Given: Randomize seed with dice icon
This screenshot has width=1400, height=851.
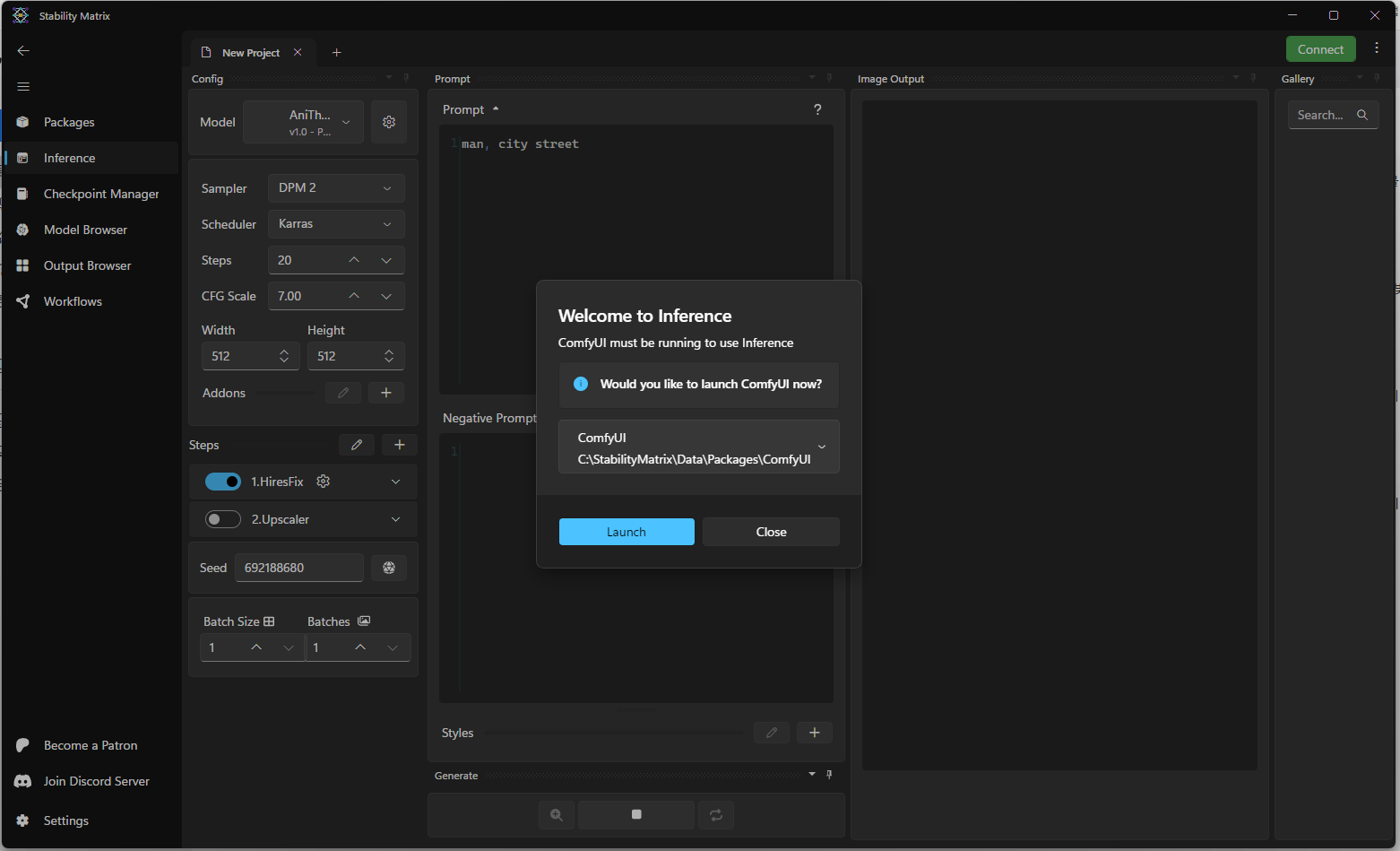Looking at the screenshot, I should tap(389, 568).
